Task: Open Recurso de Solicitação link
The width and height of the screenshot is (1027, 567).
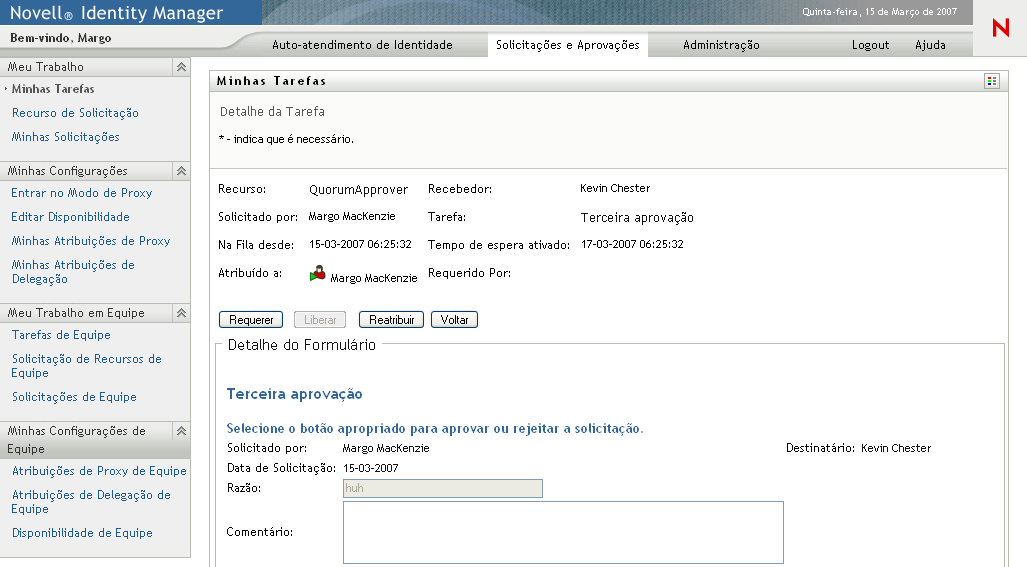Action: (75, 113)
